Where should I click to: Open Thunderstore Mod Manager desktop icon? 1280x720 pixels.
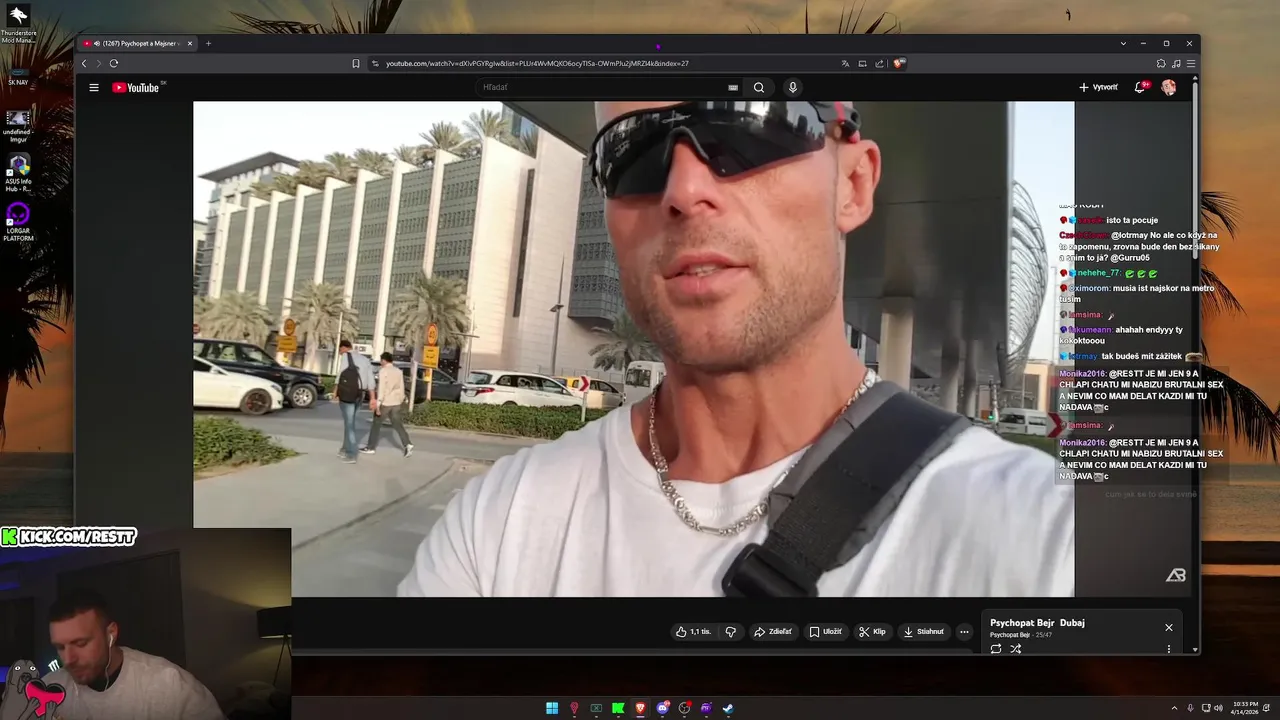coord(18,25)
